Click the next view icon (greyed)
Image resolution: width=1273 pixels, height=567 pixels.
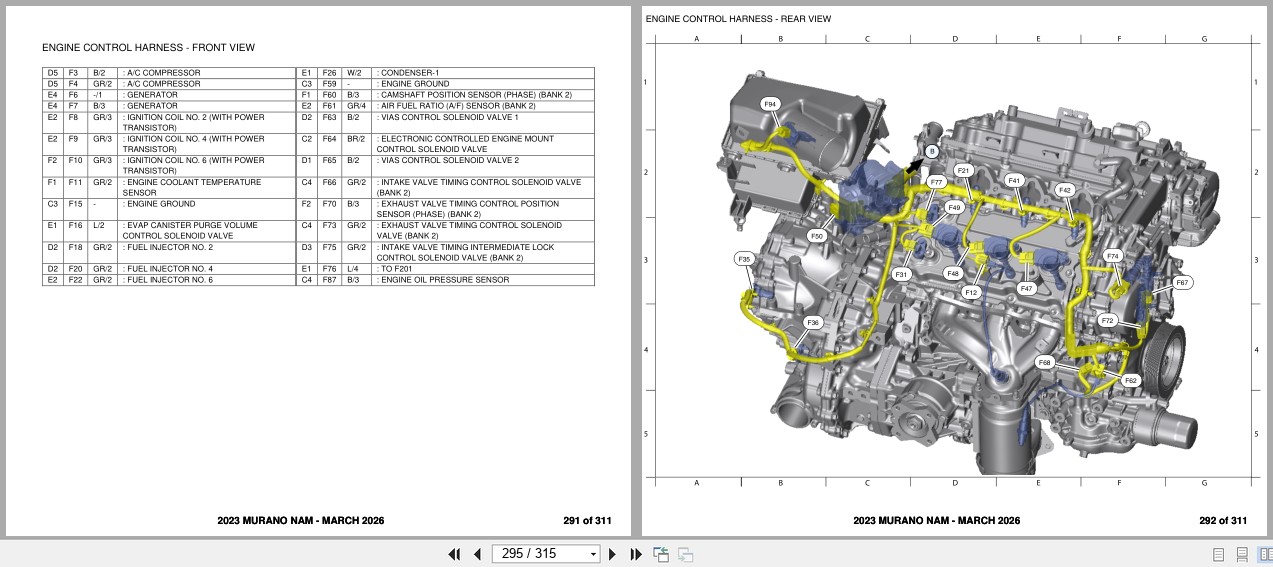point(685,554)
